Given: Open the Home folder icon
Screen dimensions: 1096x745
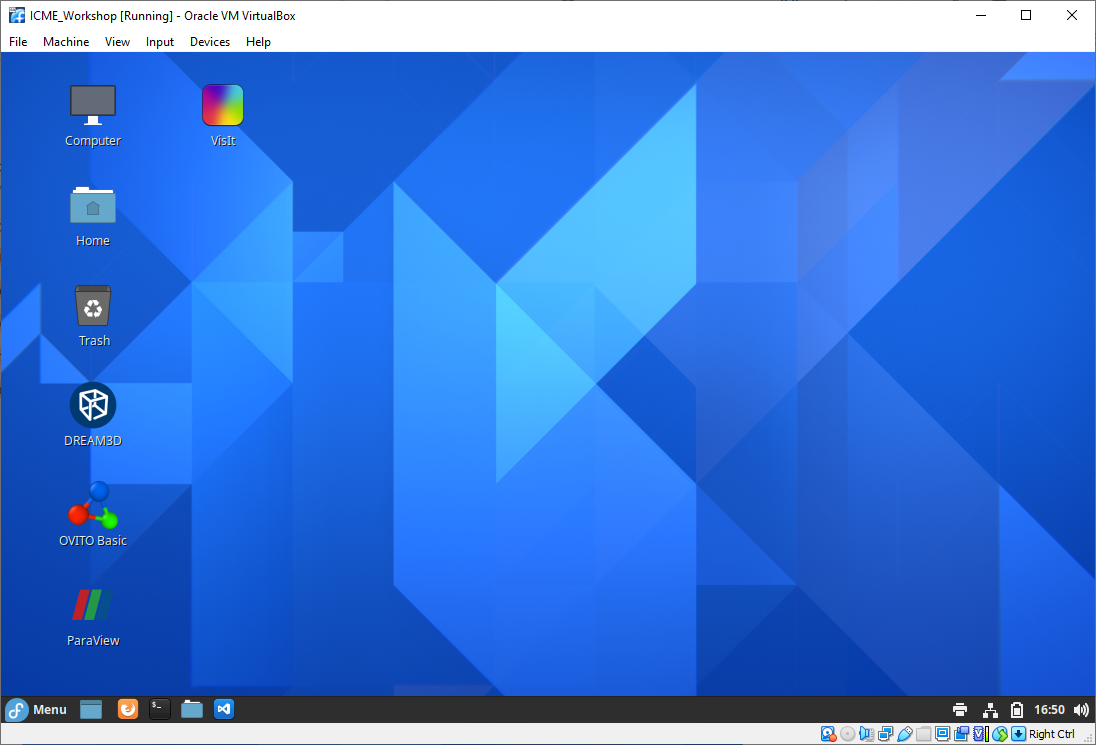Looking at the screenshot, I should [93, 216].
